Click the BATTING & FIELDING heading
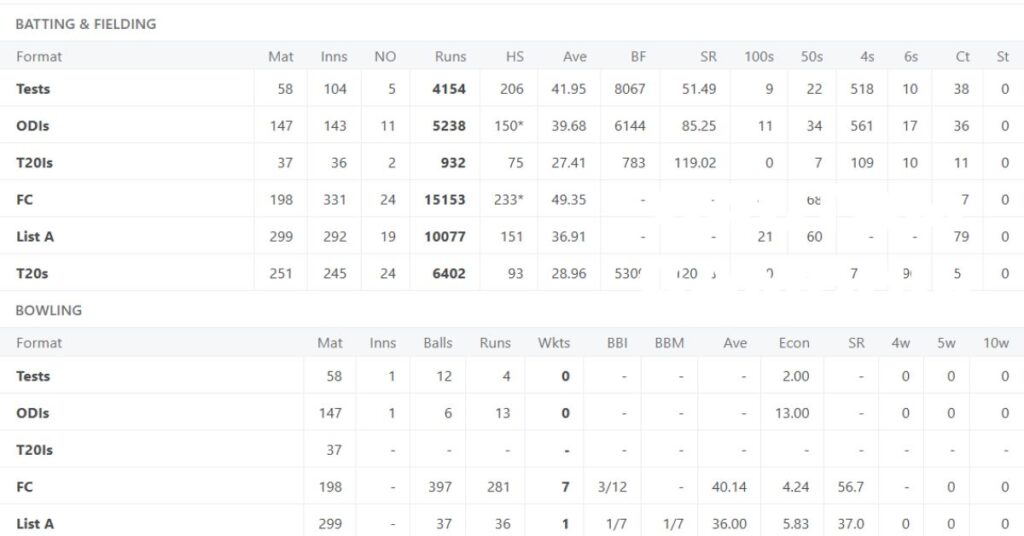Viewport: 1024px width, 536px height. [86, 24]
